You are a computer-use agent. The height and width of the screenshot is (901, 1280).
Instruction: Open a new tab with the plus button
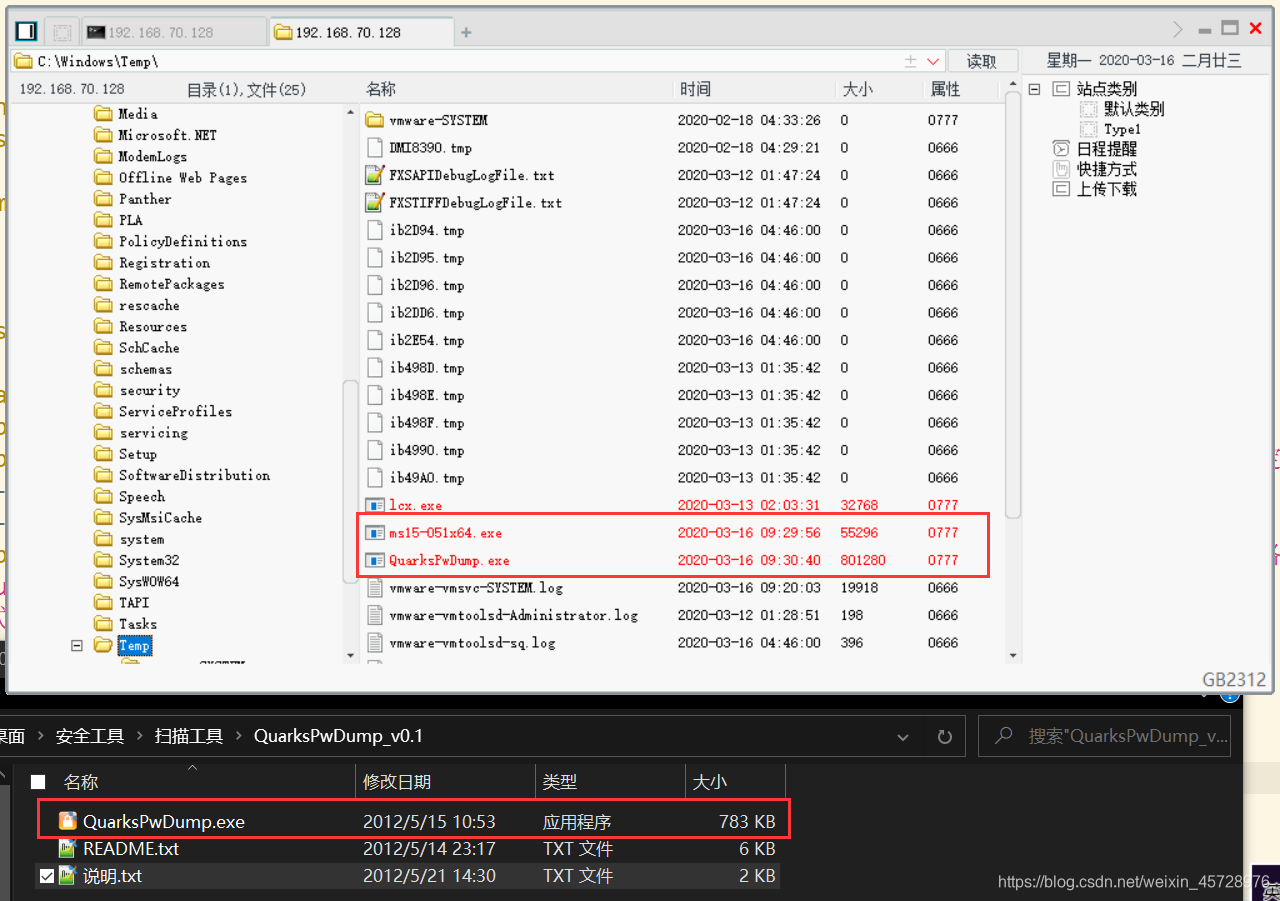coord(466,32)
